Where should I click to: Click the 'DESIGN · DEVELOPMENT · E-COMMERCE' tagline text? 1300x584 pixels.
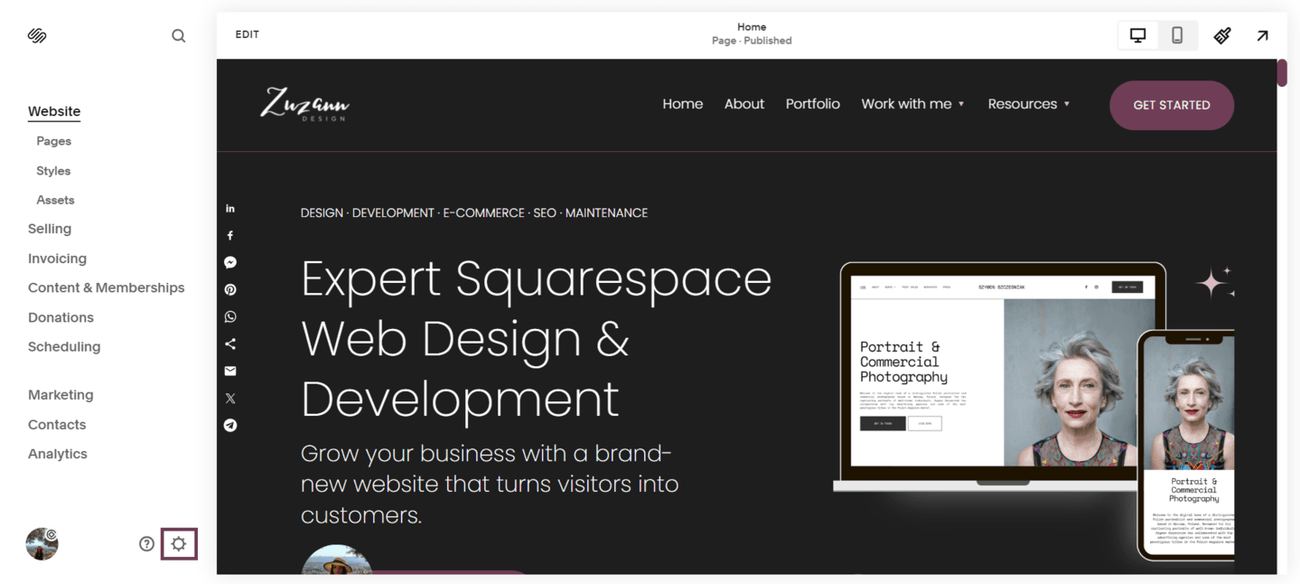pyautogui.click(x=474, y=213)
